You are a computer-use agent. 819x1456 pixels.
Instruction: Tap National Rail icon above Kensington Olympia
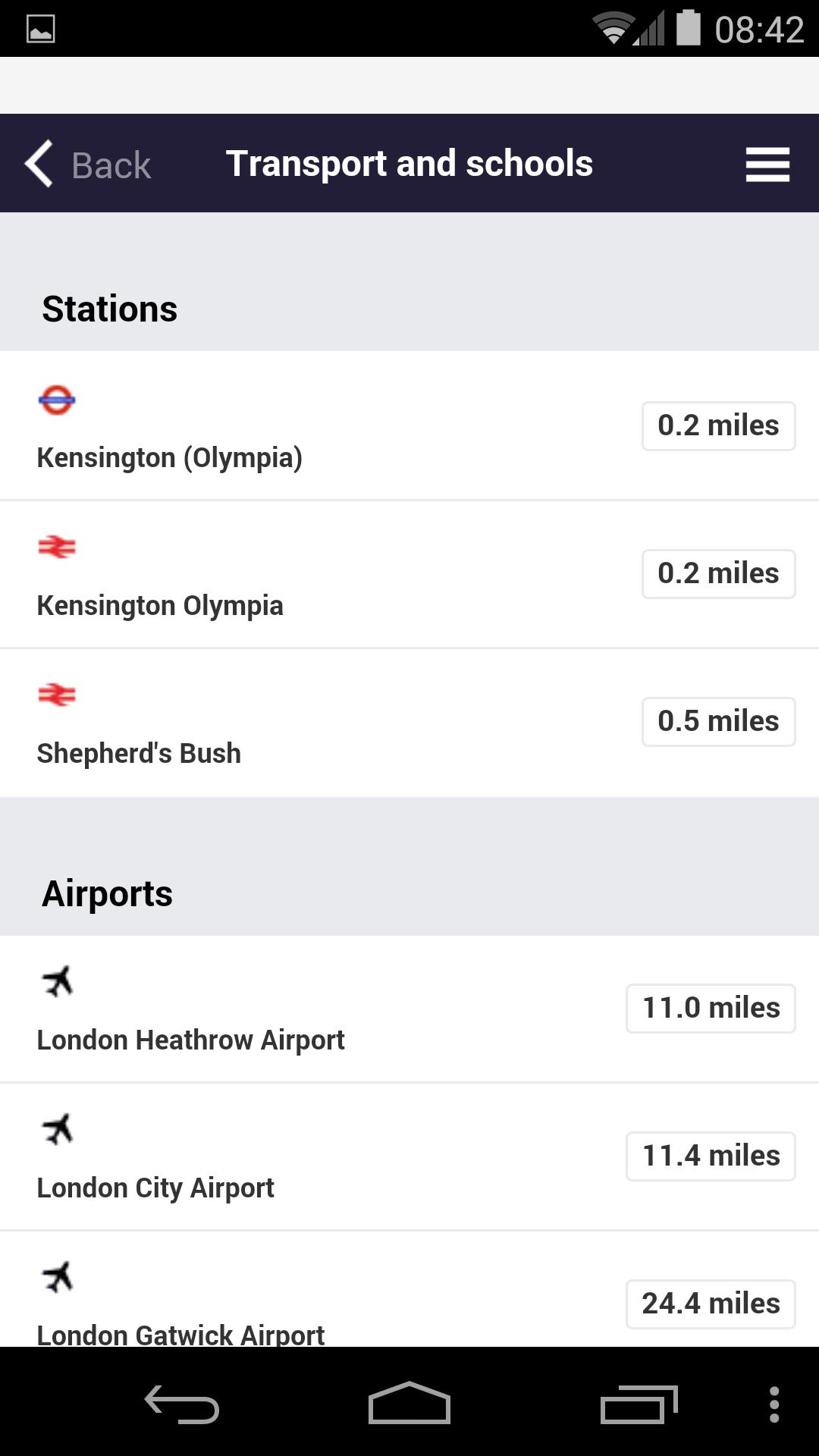pyautogui.click(x=57, y=547)
